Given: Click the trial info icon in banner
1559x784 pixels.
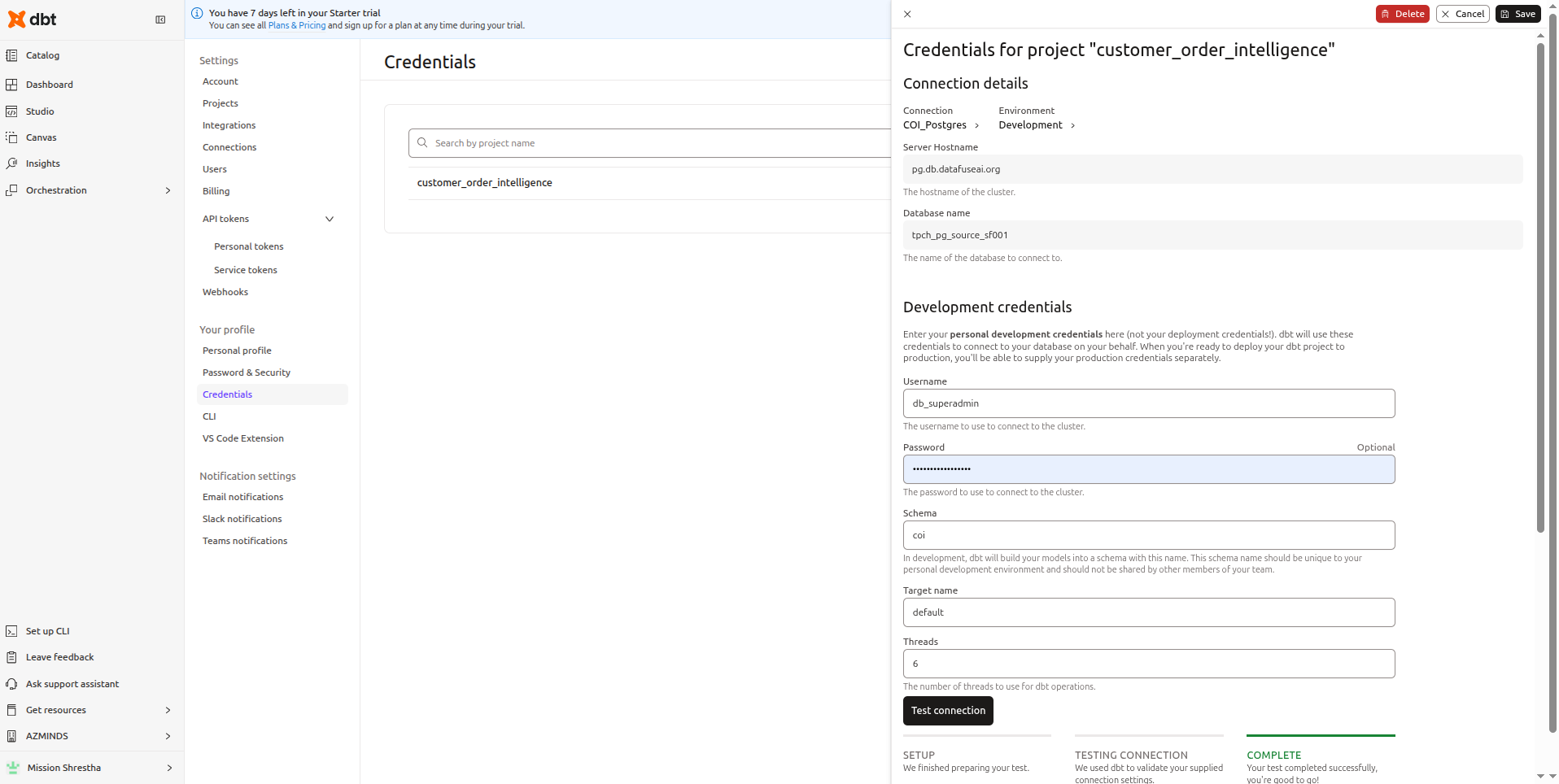Looking at the screenshot, I should pos(197,13).
